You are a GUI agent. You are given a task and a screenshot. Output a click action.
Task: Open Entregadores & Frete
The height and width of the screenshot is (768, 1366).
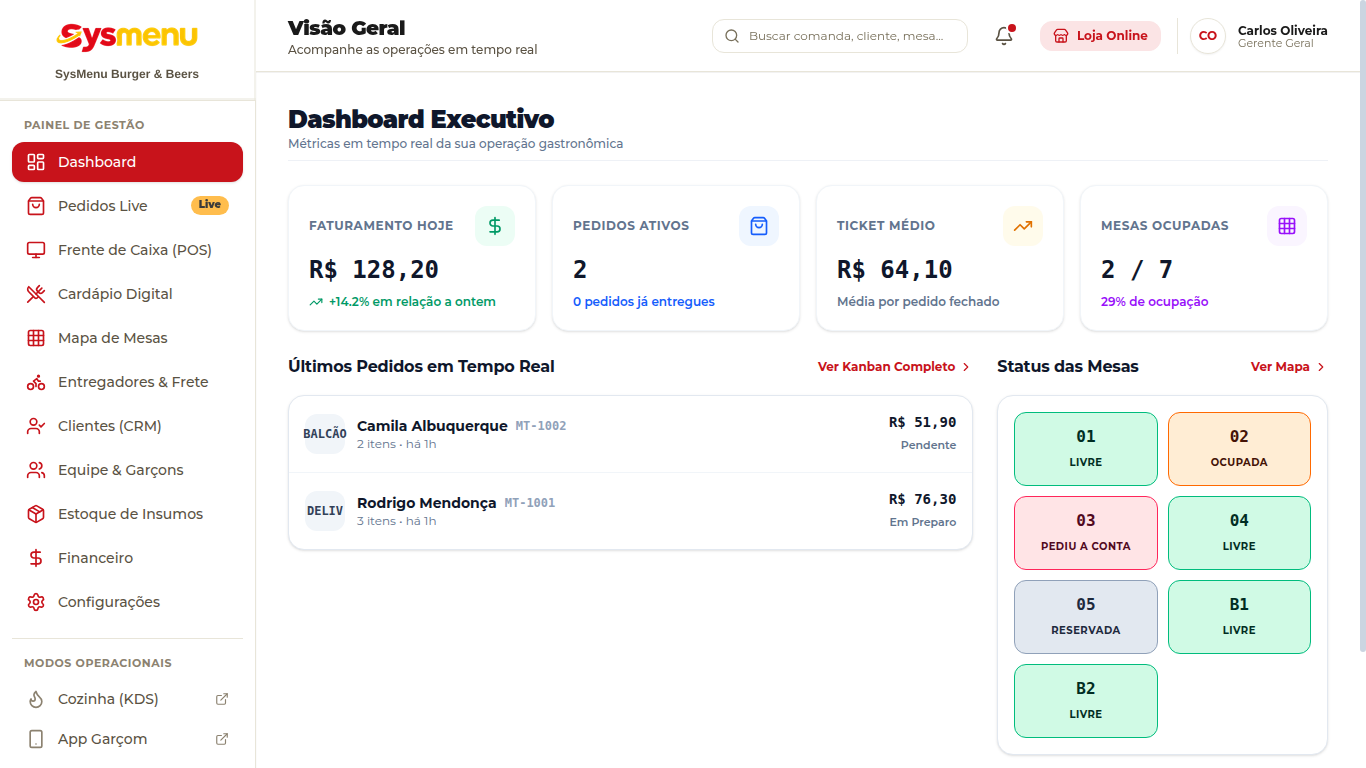(x=127, y=382)
